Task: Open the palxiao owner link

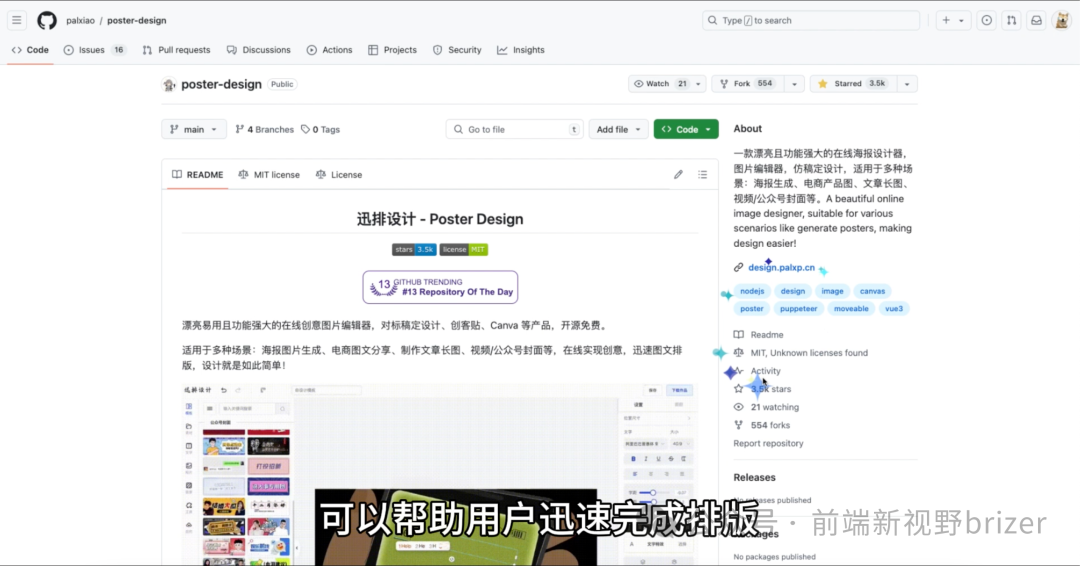Action: pos(81,21)
